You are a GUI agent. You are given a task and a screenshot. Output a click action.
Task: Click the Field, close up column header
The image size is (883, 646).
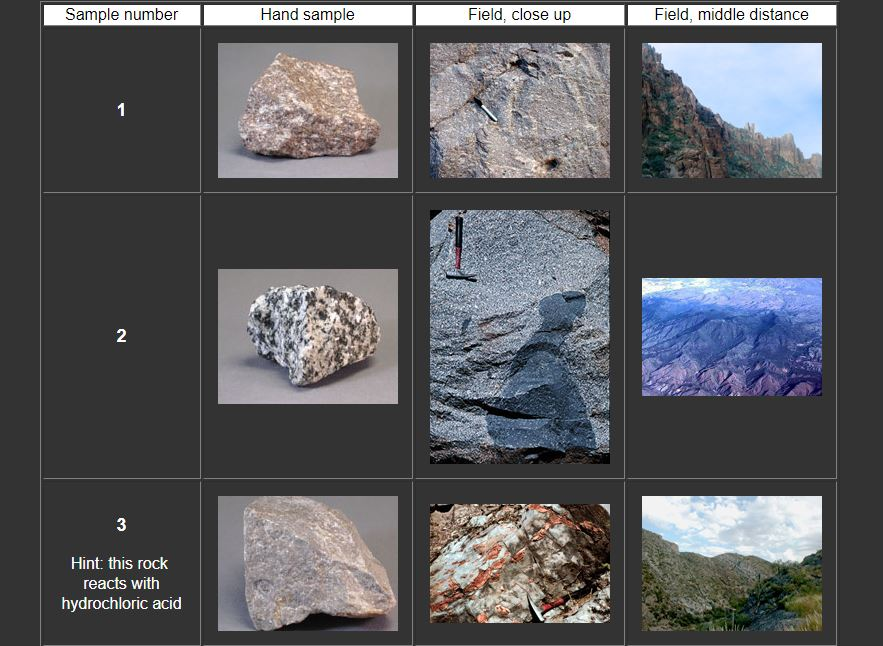click(518, 14)
